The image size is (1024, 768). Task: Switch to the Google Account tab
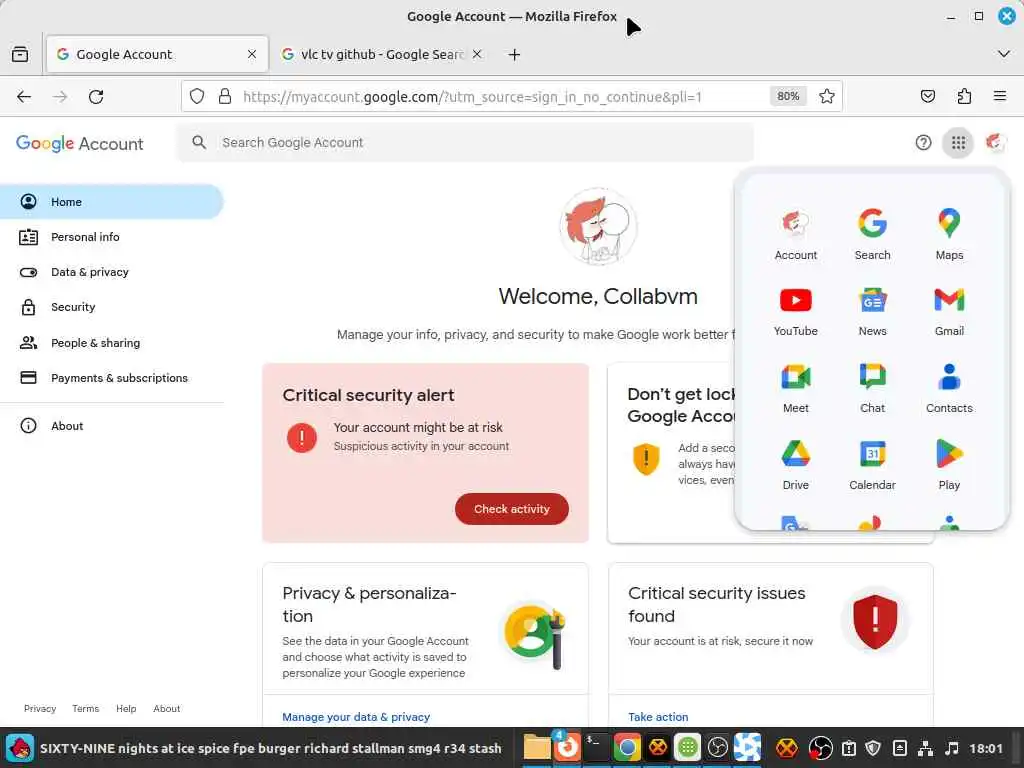coord(157,54)
